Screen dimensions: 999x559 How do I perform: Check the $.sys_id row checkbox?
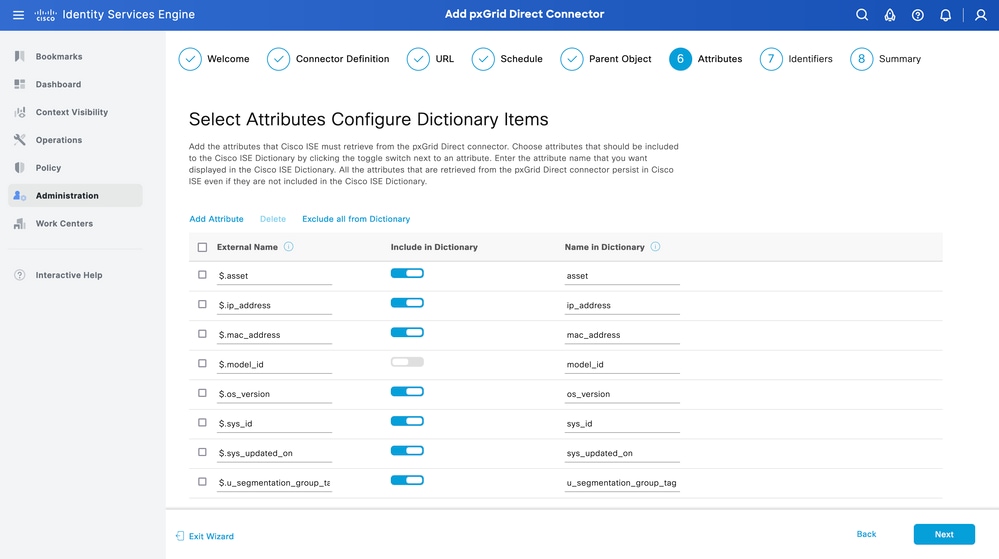[202, 423]
